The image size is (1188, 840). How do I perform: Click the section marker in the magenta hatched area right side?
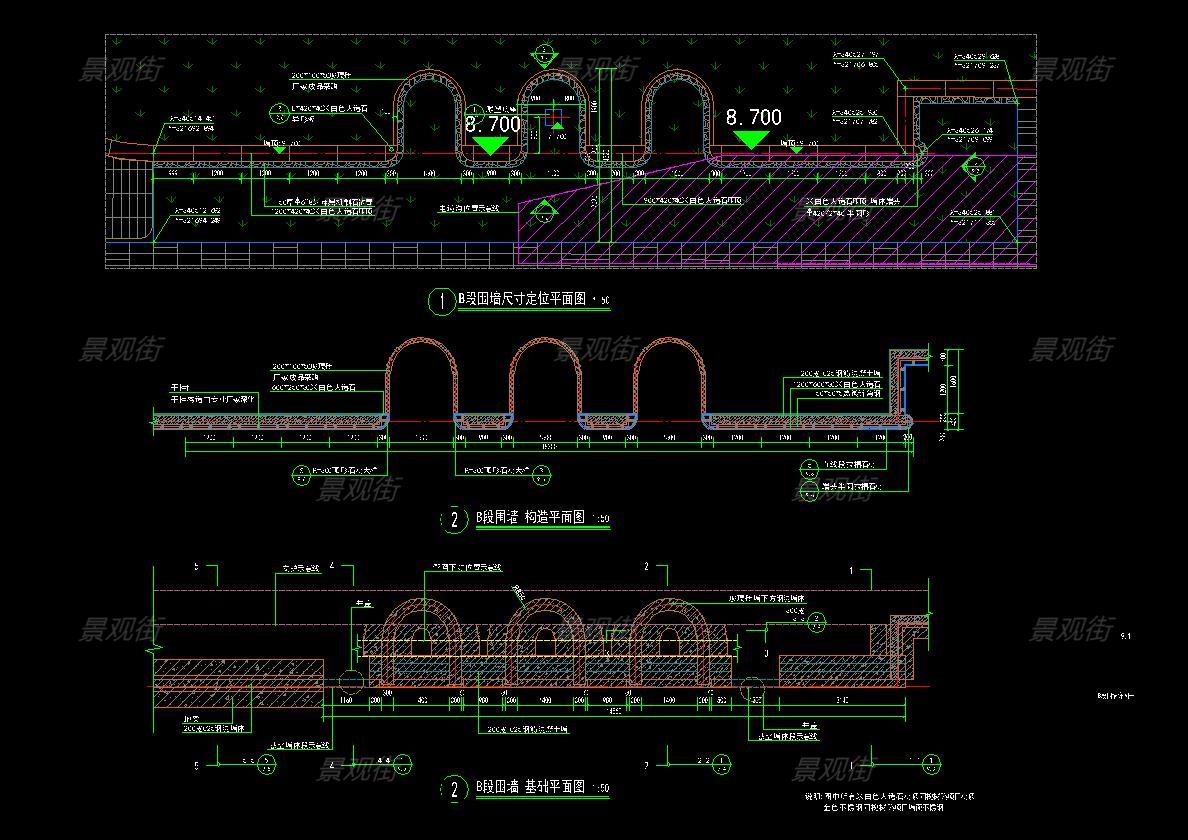pos(969,166)
